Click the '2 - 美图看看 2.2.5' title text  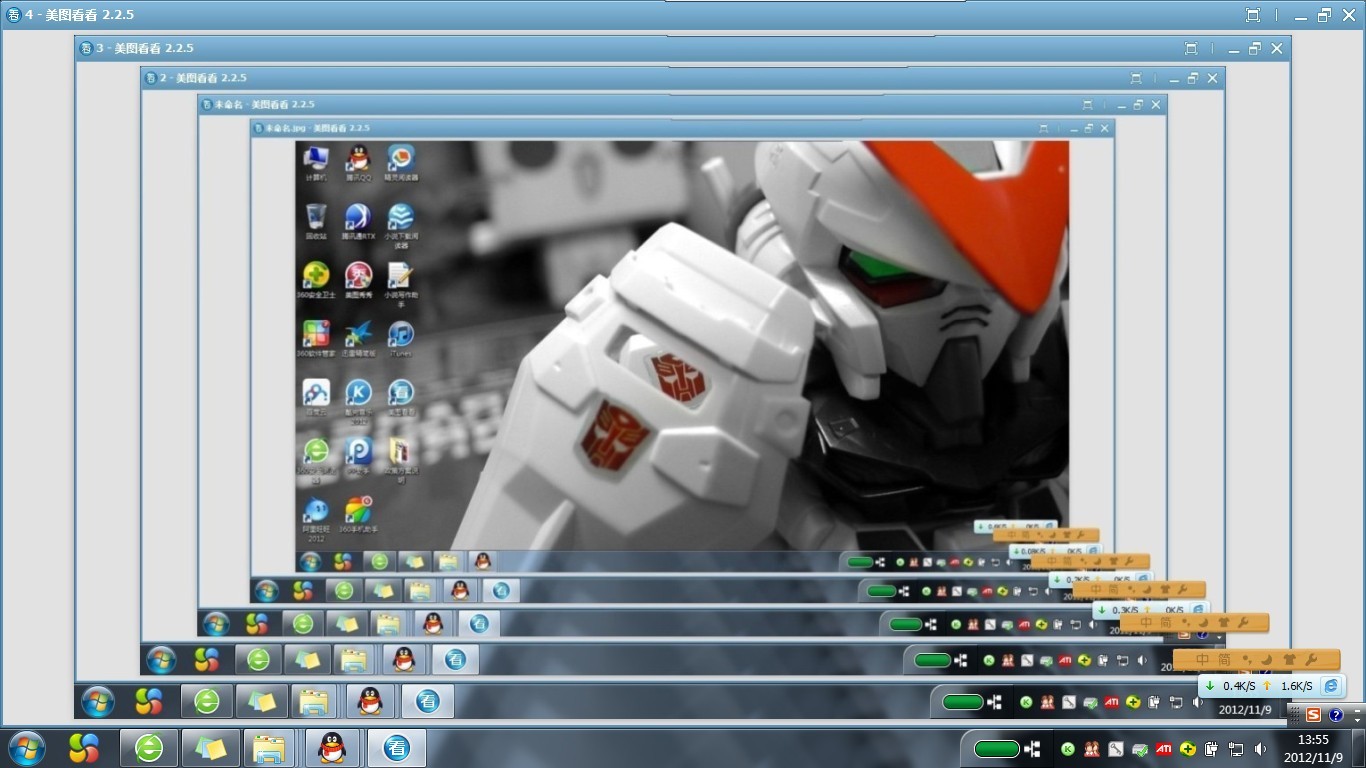point(202,78)
